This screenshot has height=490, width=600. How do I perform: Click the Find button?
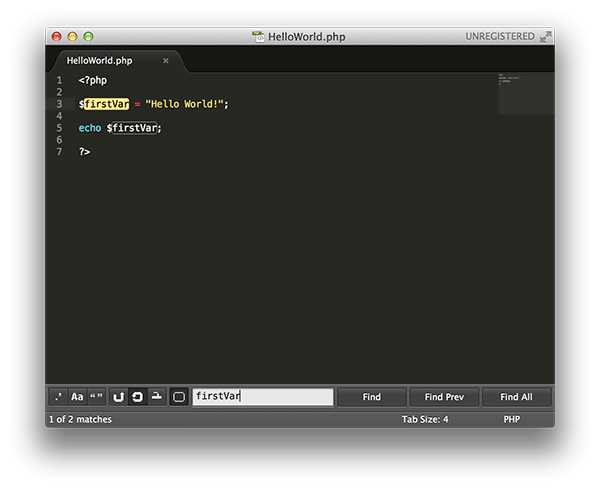pyautogui.click(x=372, y=397)
